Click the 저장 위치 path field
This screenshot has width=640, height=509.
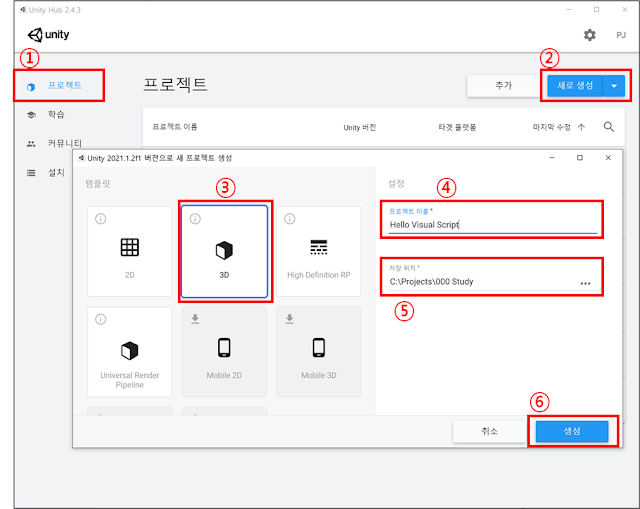pos(482,282)
